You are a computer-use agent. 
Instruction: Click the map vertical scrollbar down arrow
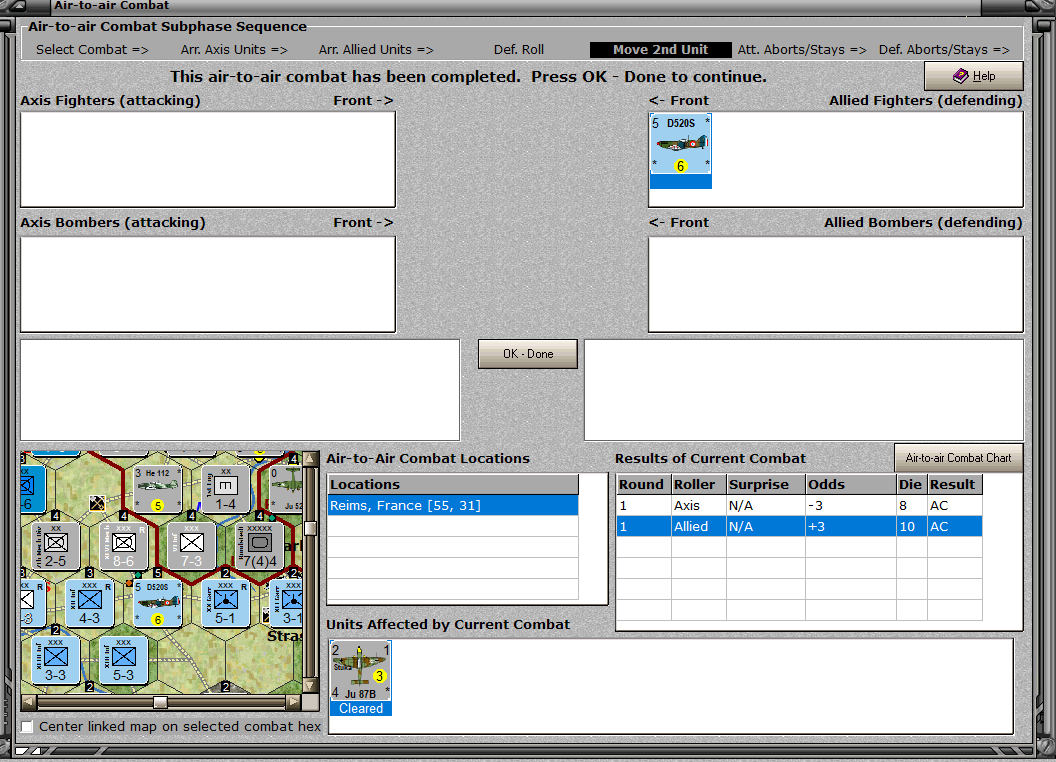310,685
